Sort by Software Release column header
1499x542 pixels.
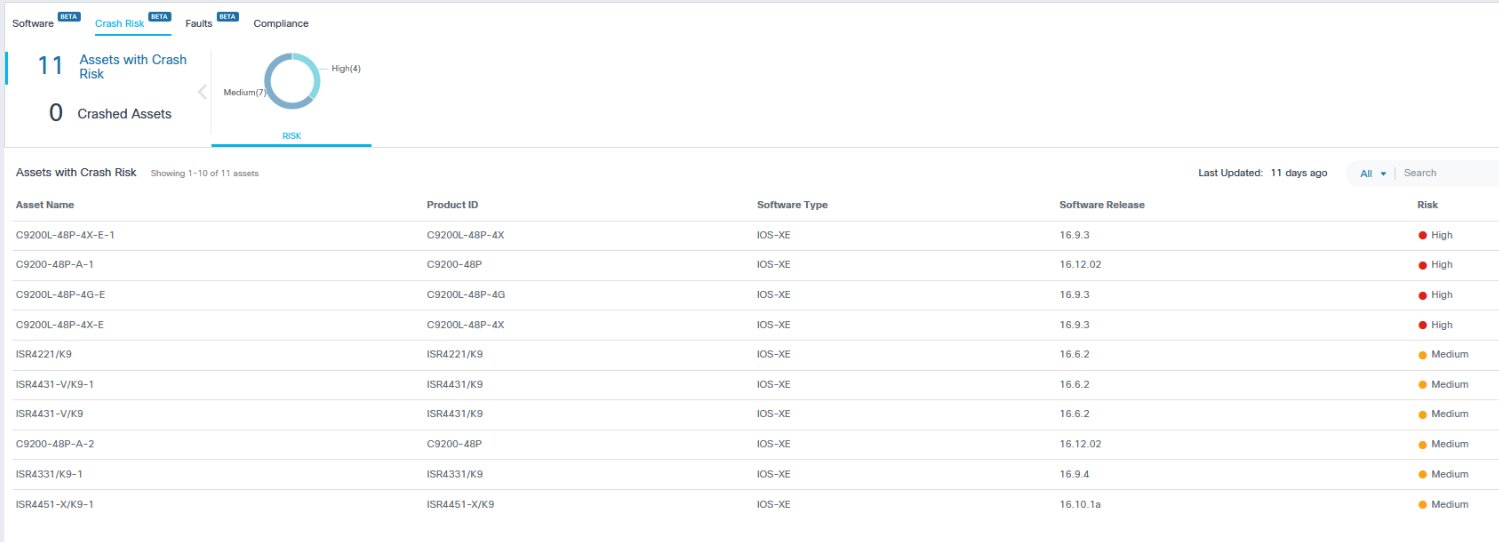pos(1101,205)
